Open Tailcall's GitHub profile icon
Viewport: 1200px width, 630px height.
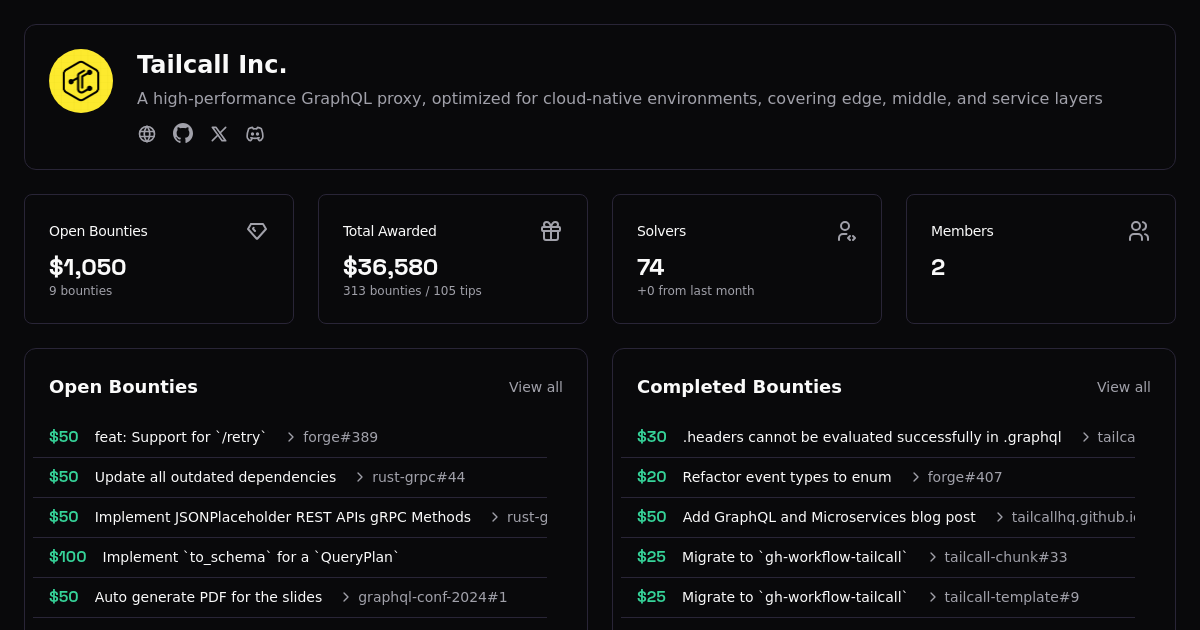coord(183,134)
